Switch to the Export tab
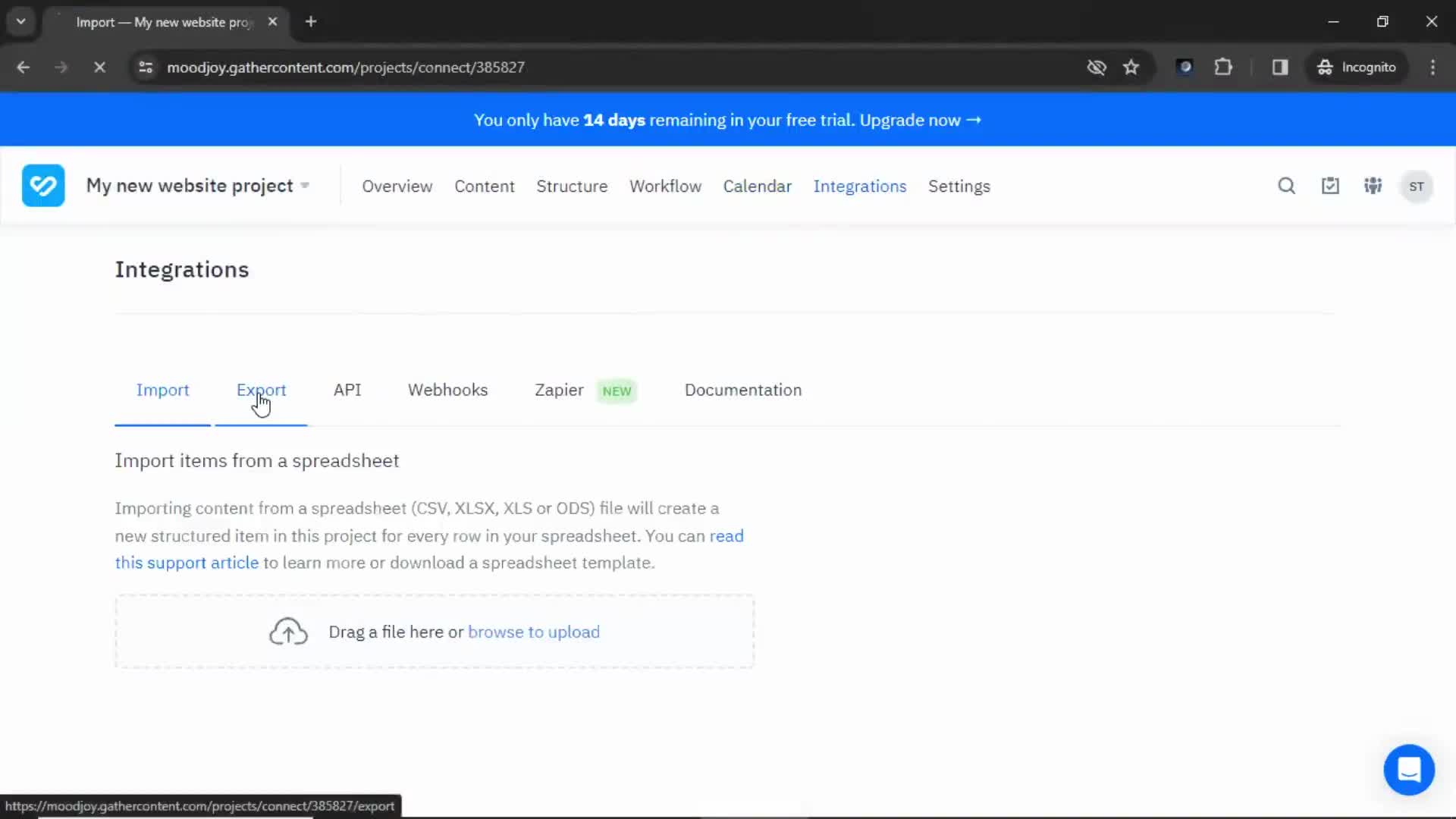 point(261,389)
